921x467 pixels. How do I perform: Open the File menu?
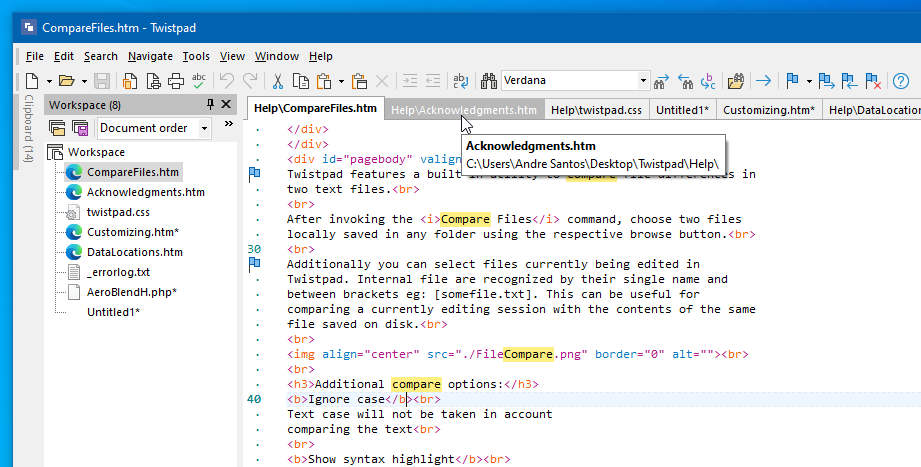point(35,56)
